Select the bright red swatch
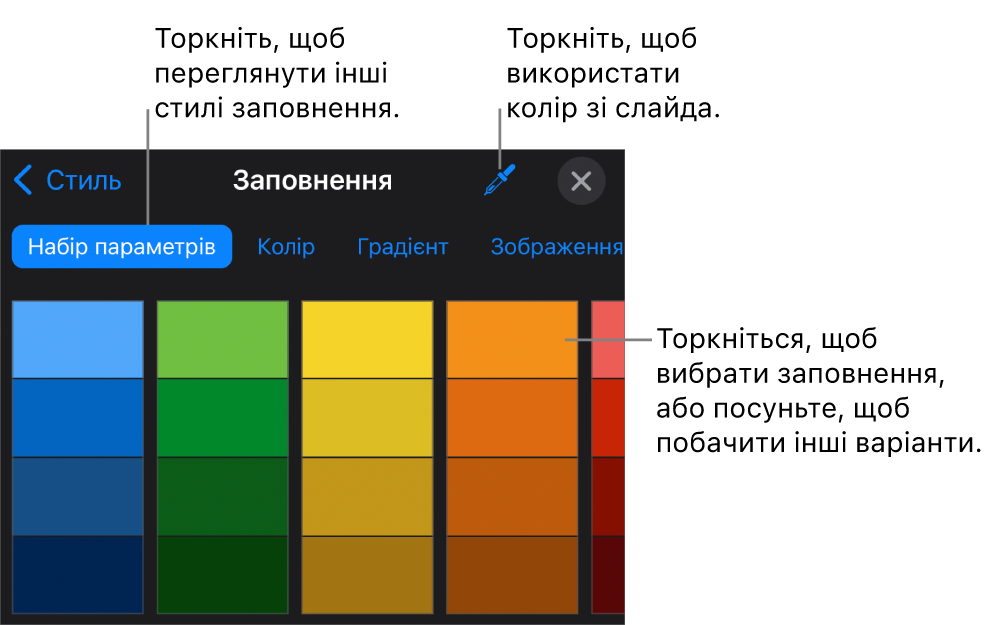This screenshot has height=625, width=1001. pyautogui.click(x=608, y=418)
